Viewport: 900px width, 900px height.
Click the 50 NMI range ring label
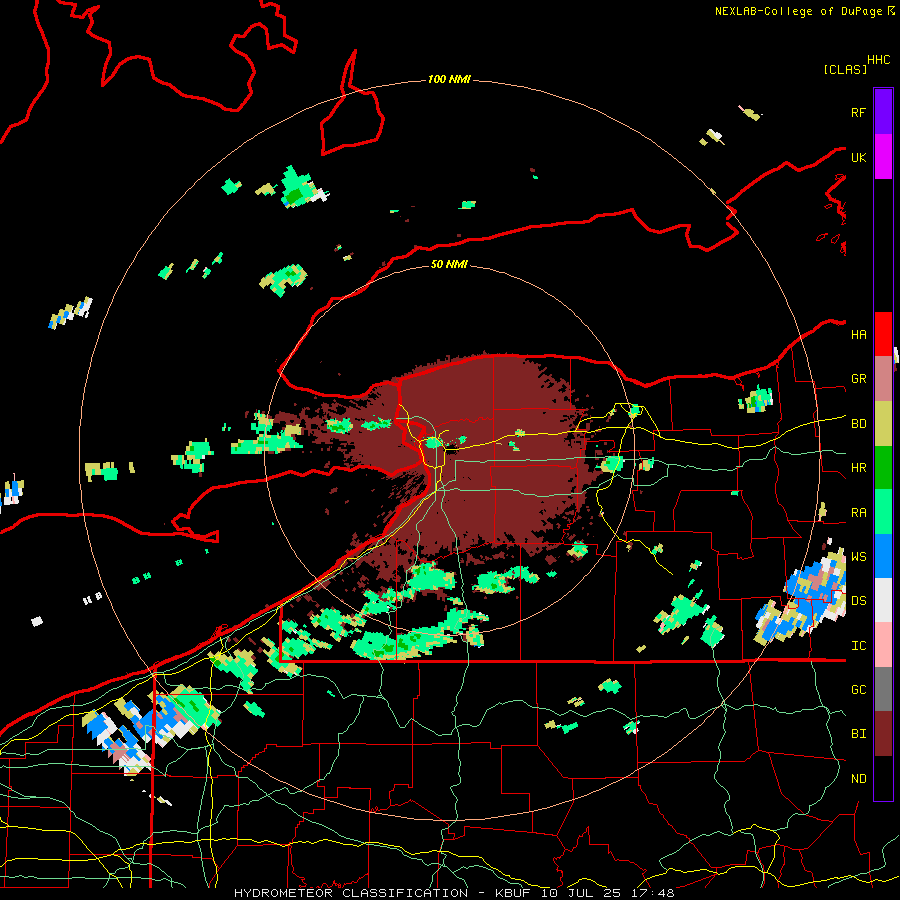(x=449, y=264)
